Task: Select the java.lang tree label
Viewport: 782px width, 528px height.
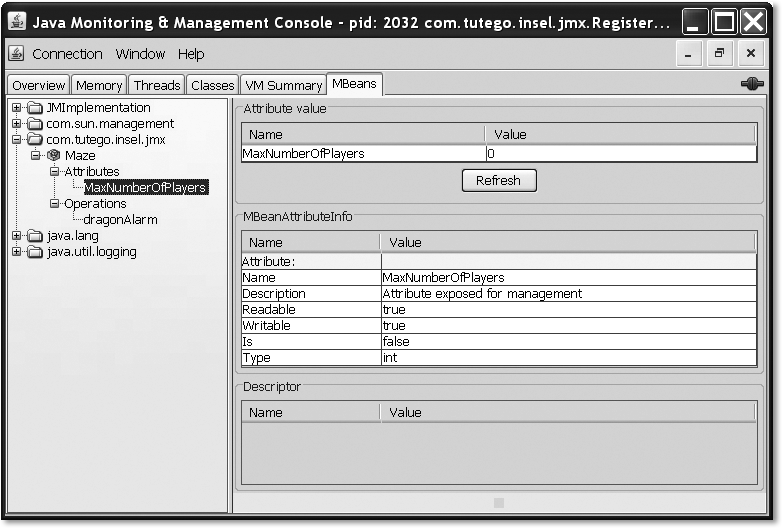Action: [73, 236]
